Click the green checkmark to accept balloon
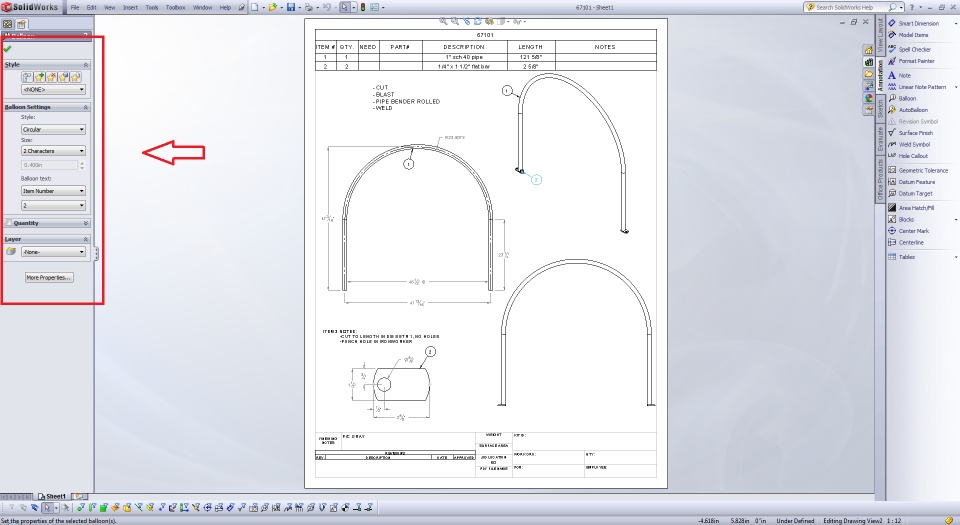 7,49
